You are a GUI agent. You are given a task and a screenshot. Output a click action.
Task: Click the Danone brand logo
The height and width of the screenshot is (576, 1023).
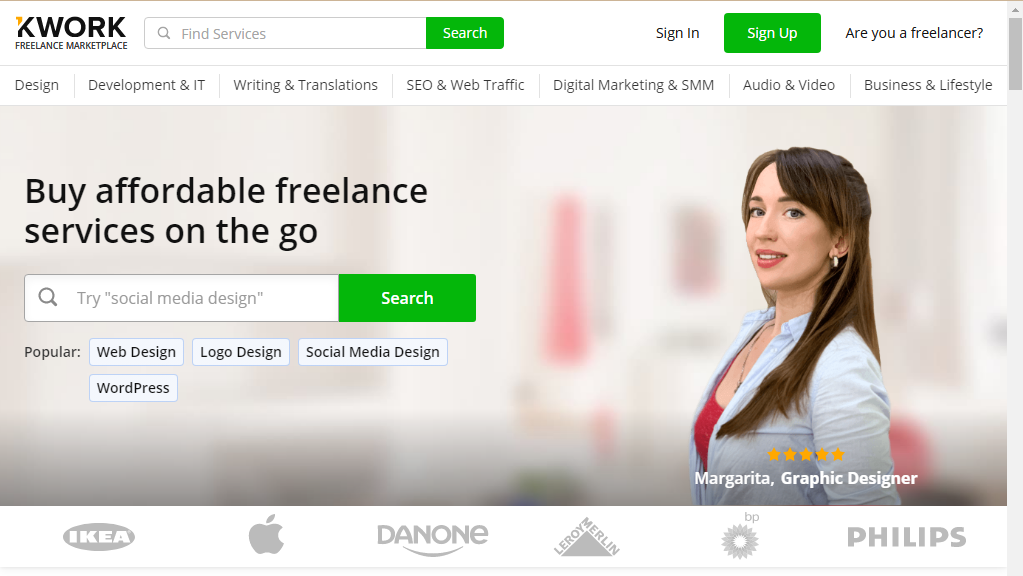(x=433, y=538)
